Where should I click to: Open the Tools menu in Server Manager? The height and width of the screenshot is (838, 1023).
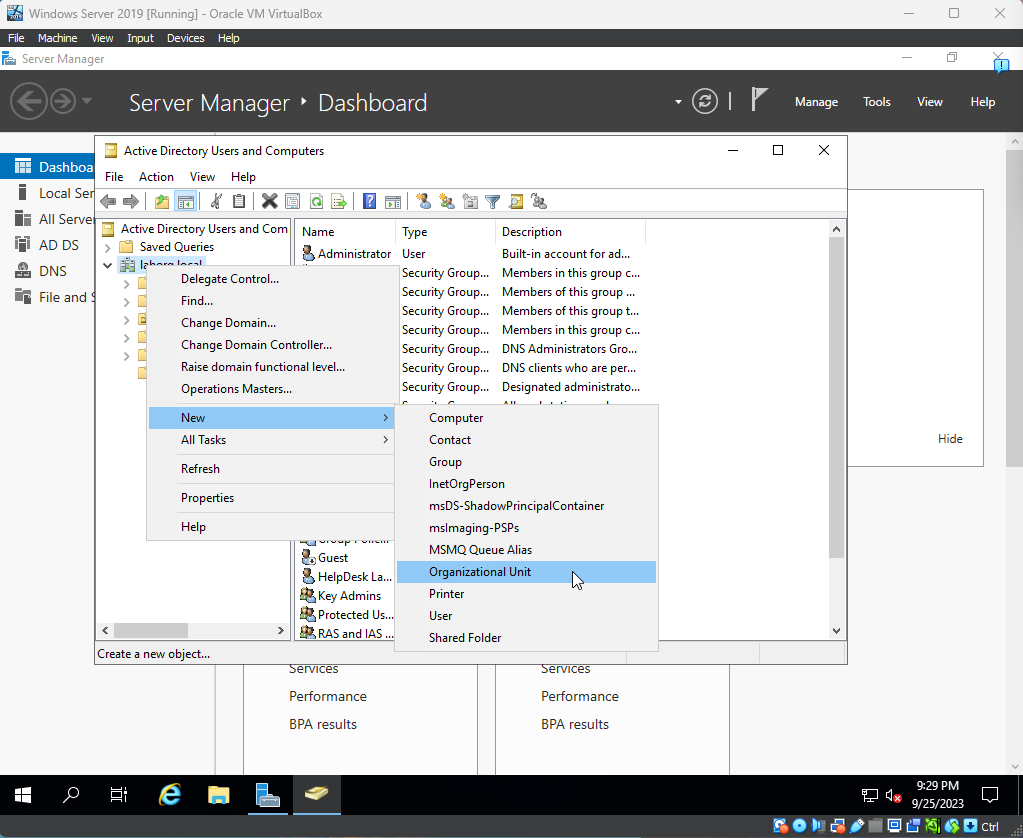click(x=876, y=102)
